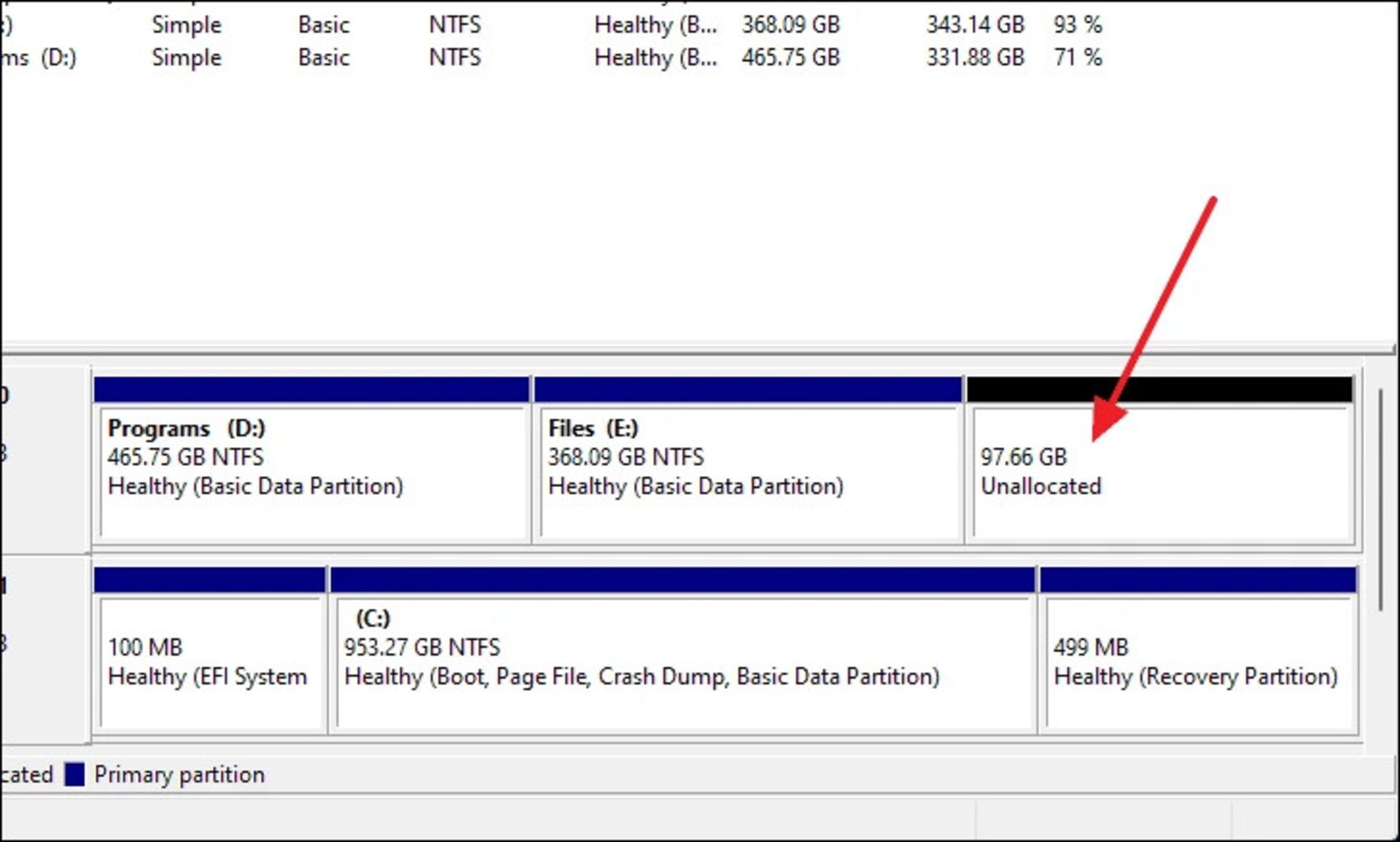
Task: Select the Programs (D:) partition block
Action: pos(312,474)
